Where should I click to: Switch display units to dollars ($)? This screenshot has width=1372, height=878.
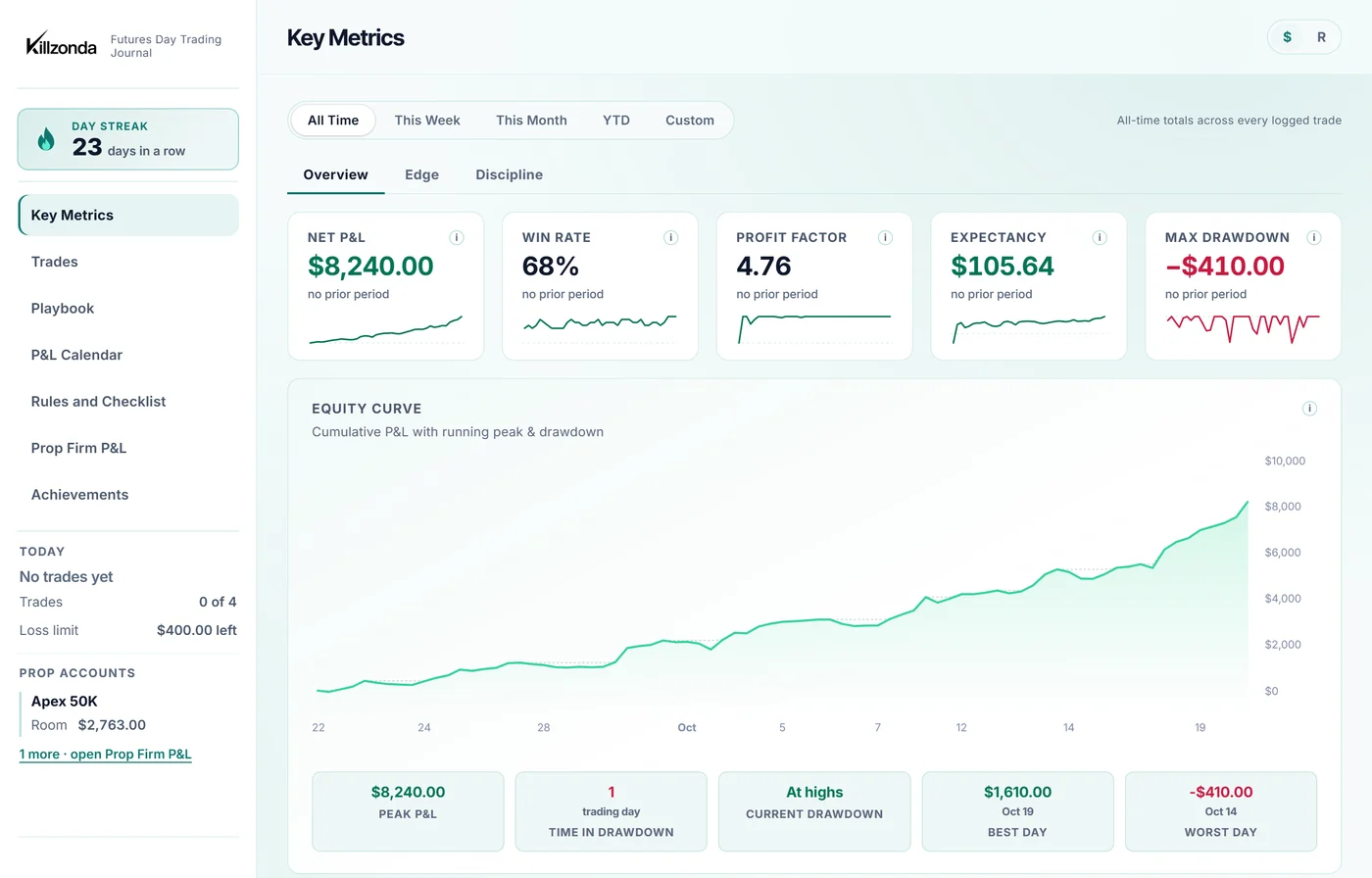(1288, 37)
